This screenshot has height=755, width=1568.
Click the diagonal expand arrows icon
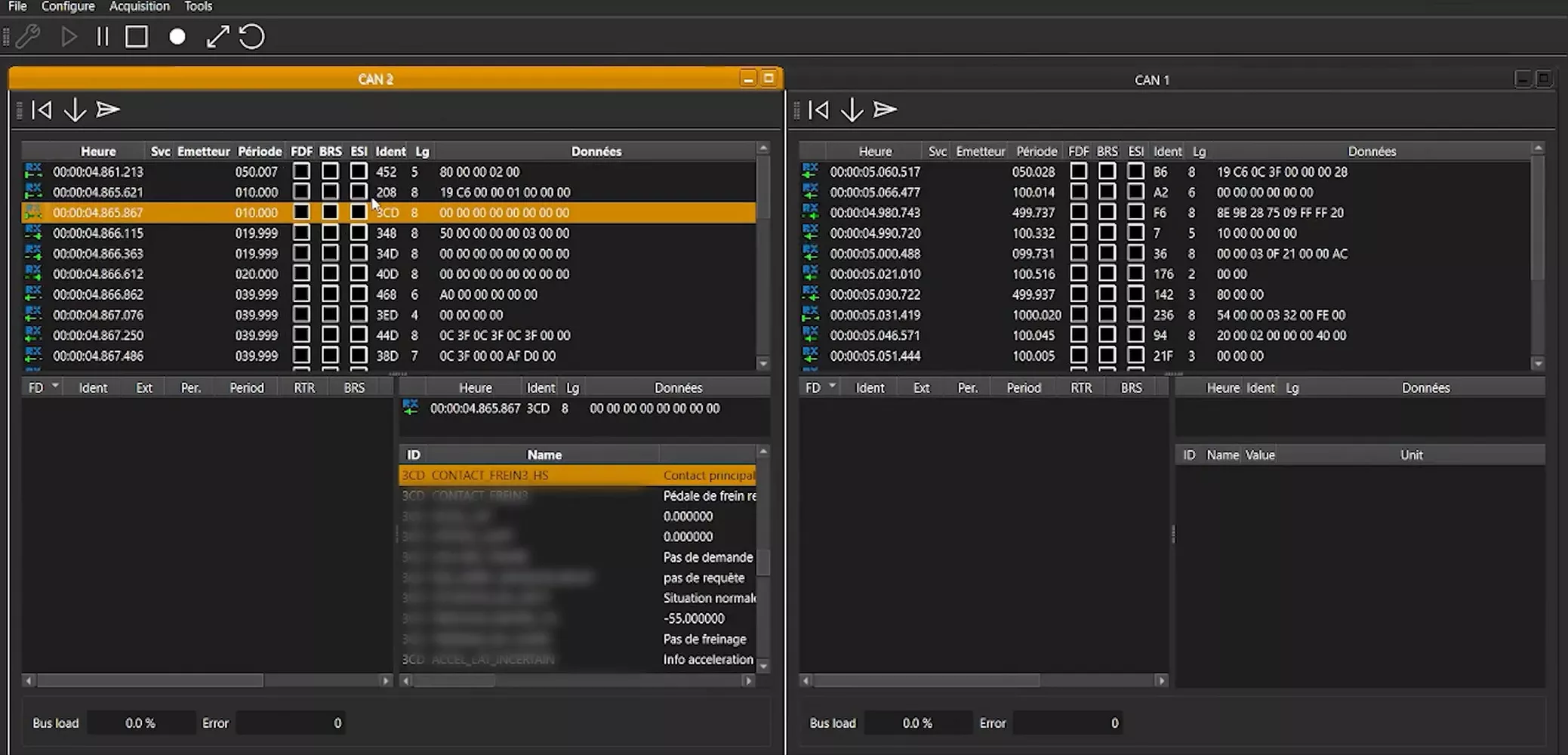[217, 37]
